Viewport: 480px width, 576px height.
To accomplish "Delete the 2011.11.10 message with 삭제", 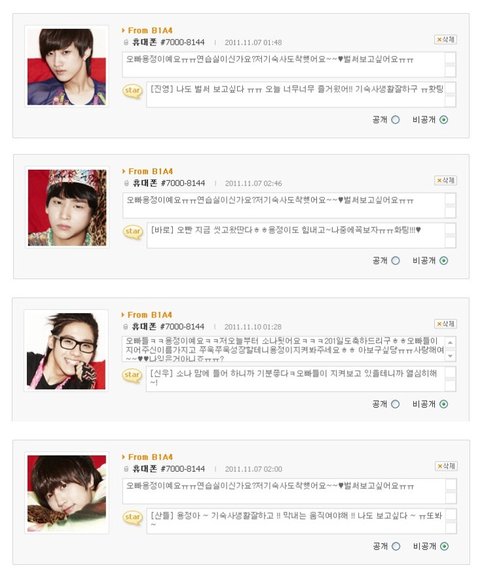I will pyautogui.click(x=445, y=324).
